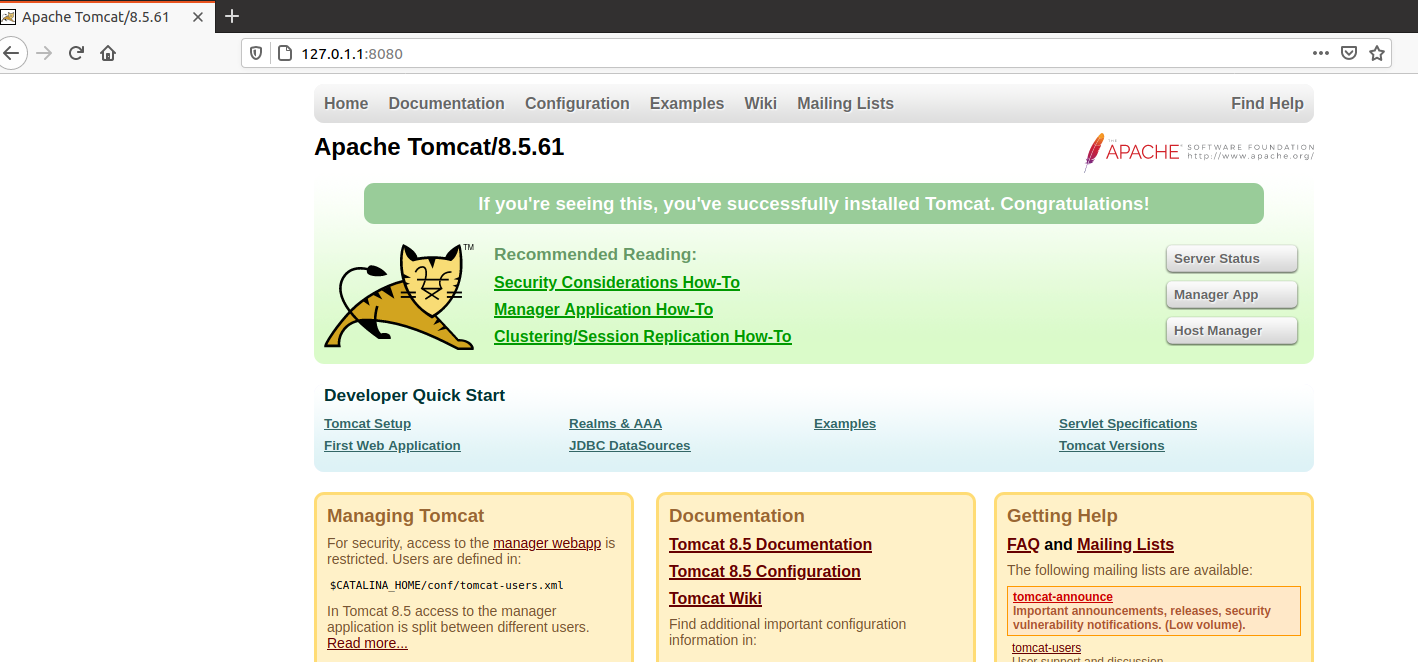Image resolution: width=1418 pixels, height=662 pixels.
Task: Click the page info icon in address bar
Action: [284, 53]
